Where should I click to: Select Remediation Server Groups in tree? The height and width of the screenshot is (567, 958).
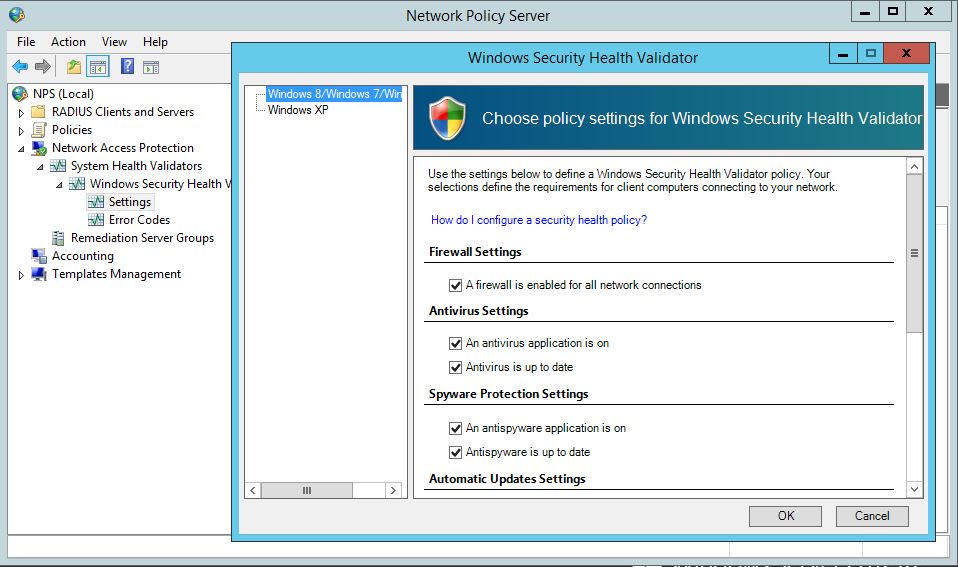(142, 238)
